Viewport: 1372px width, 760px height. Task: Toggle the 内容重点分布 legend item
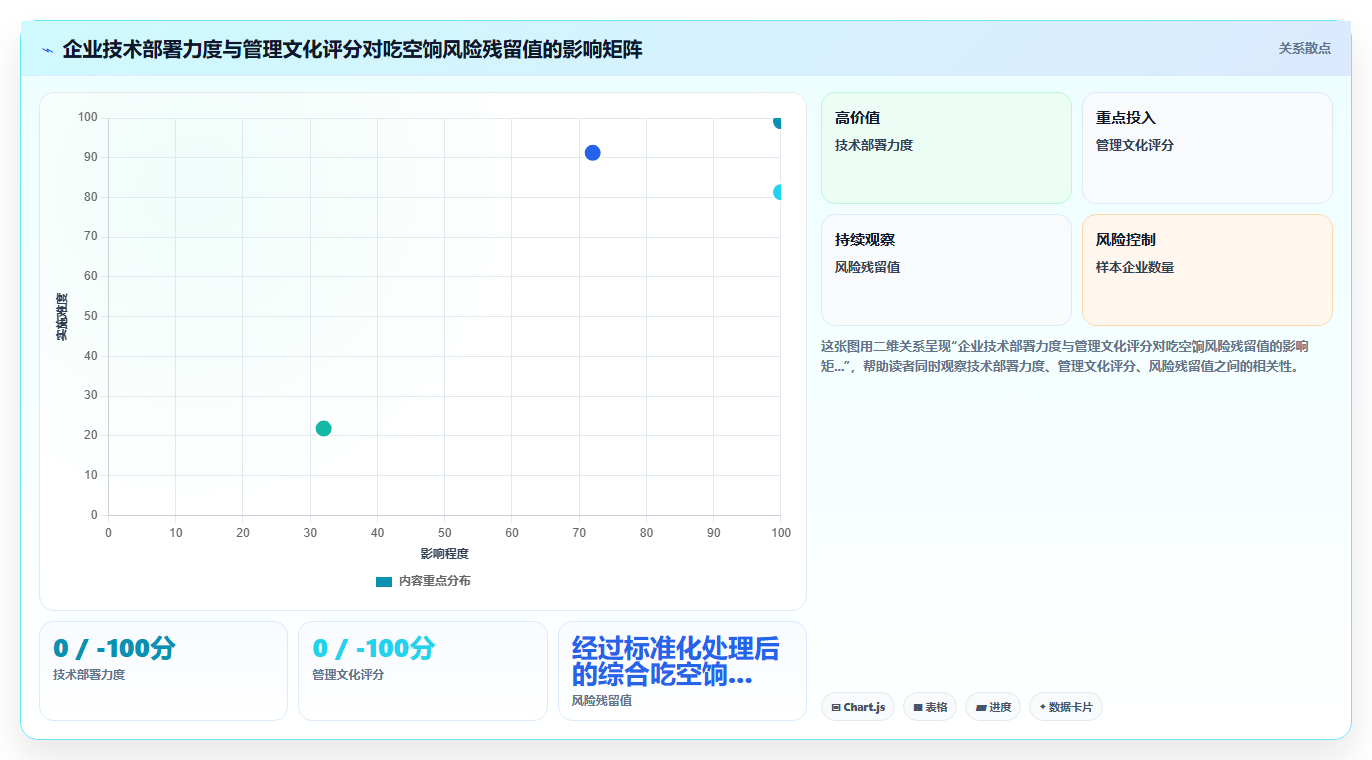(x=423, y=581)
